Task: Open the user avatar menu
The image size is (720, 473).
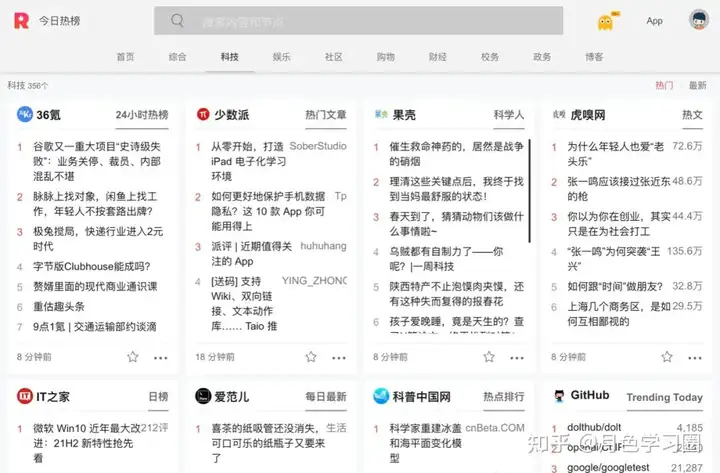Action: pos(699,20)
